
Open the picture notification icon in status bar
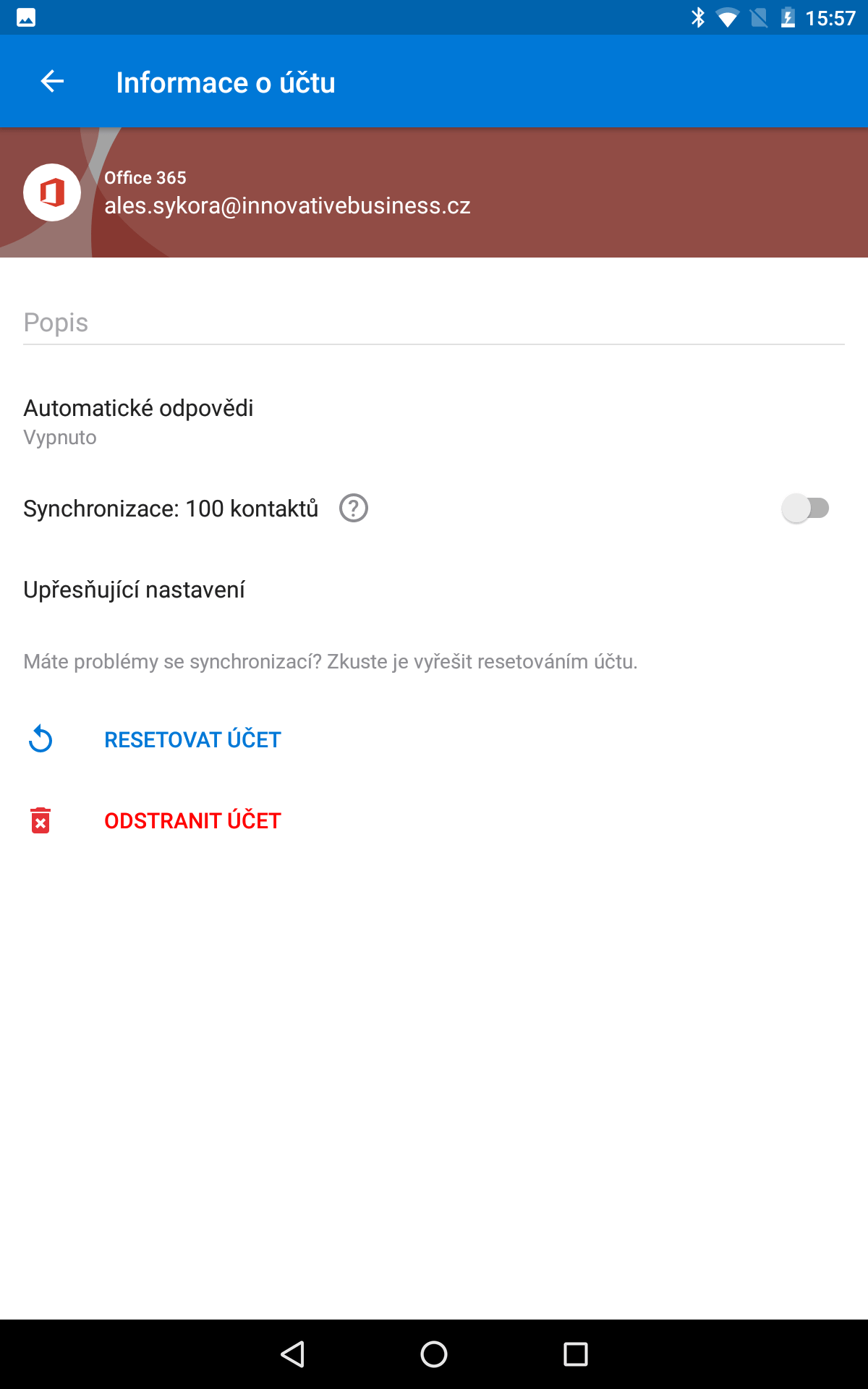[x=26, y=17]
